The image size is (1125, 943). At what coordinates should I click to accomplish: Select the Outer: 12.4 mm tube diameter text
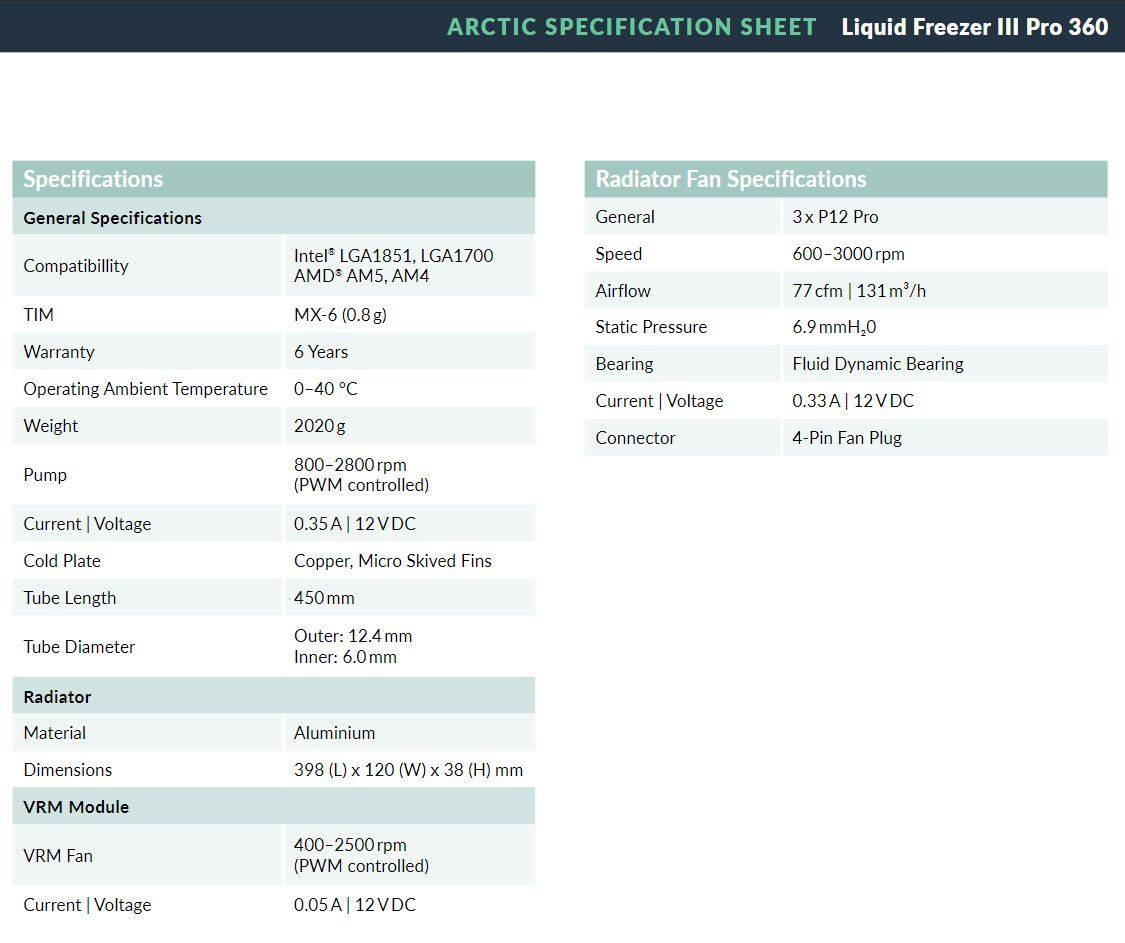[352, 636]
